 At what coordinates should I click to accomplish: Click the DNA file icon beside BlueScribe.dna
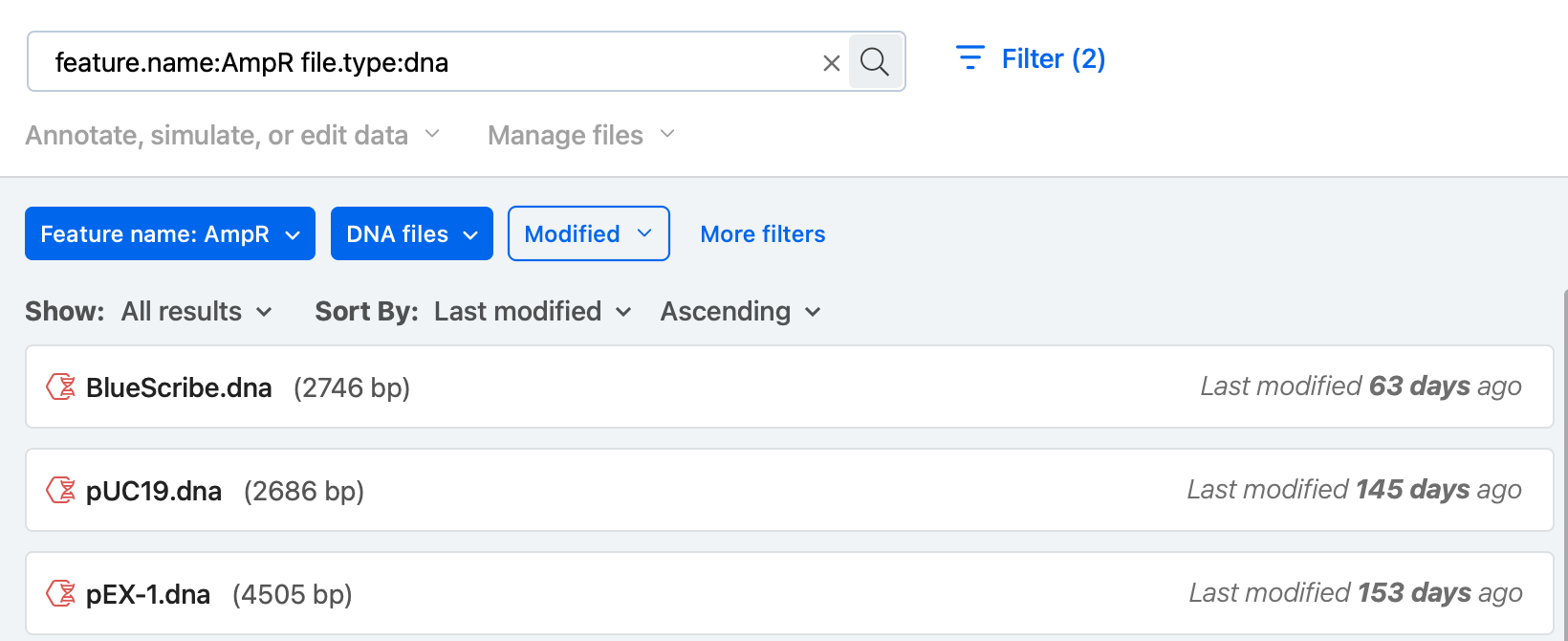pos(61,387)
